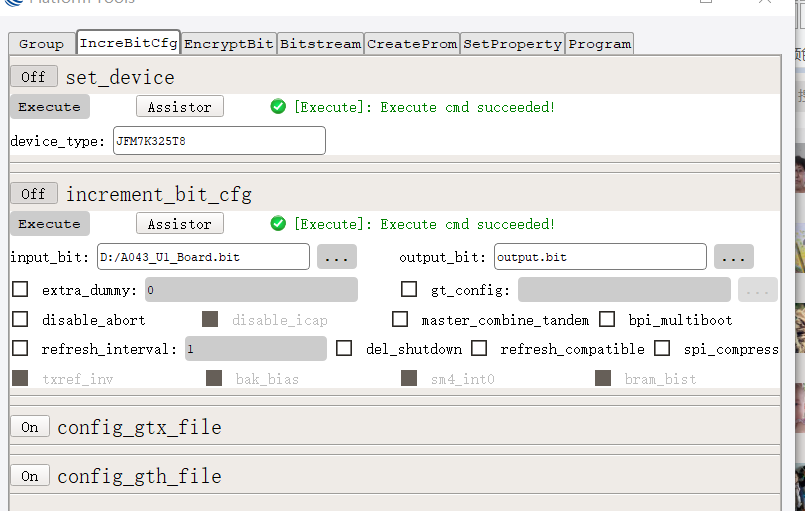805x511 pixels.
Task: Check the disable_abort option
Action: [20, 319]
